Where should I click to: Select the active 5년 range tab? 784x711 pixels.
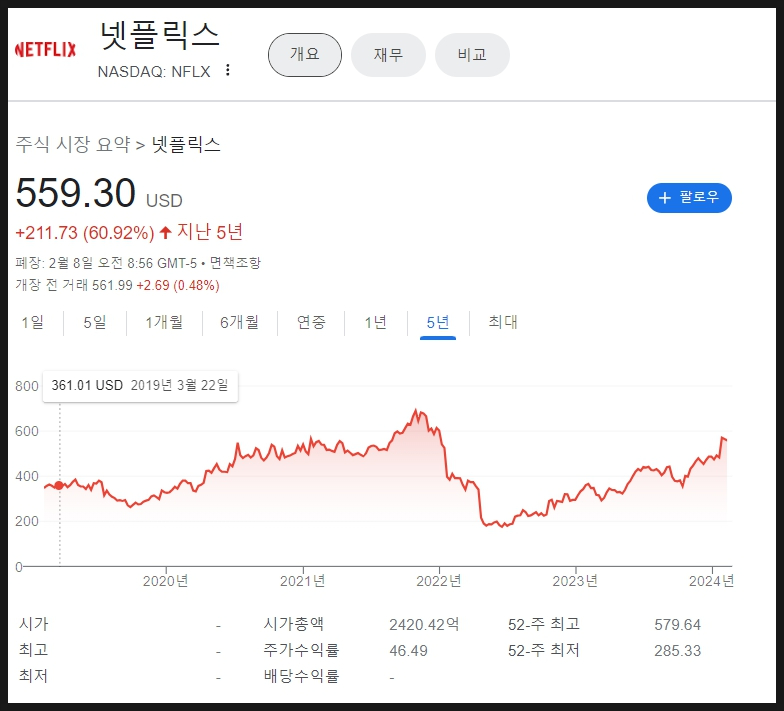[438, 323]
